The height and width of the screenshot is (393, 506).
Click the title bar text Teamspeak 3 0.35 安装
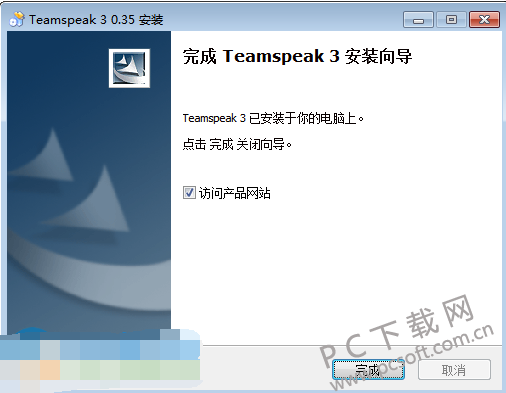[x=96, y=20]
